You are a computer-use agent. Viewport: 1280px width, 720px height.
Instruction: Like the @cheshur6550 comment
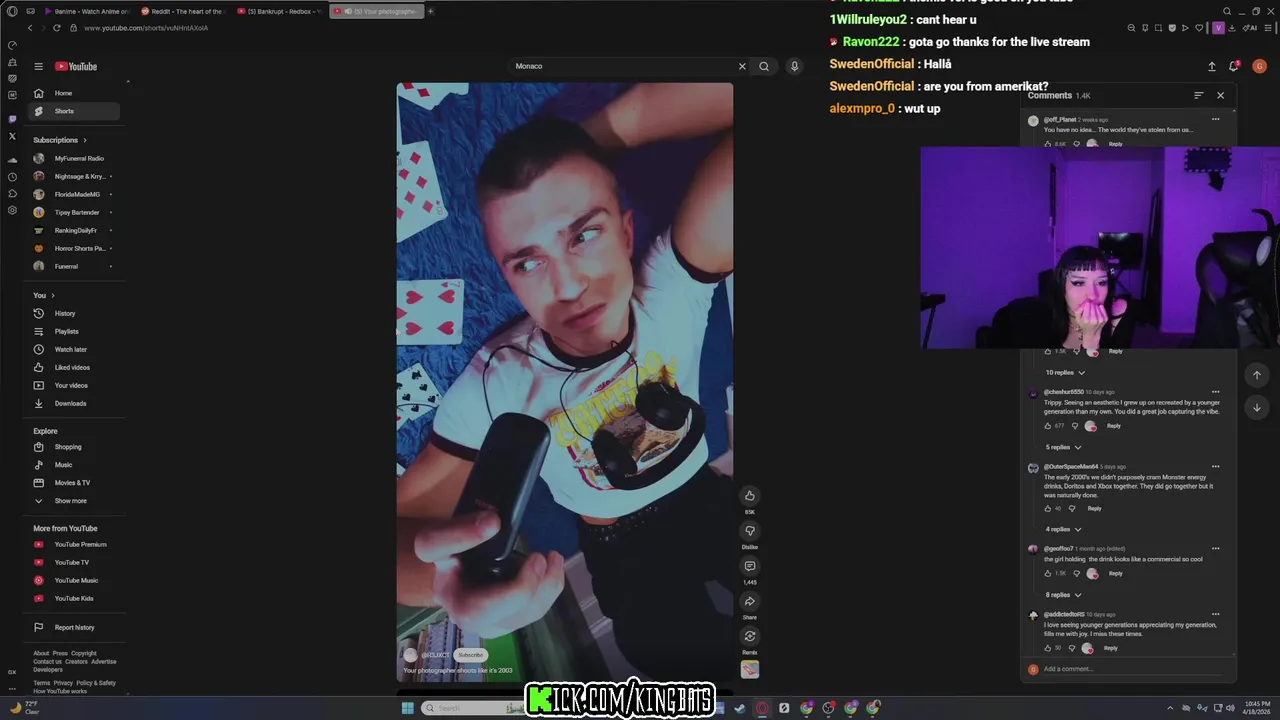(1048, 426)
